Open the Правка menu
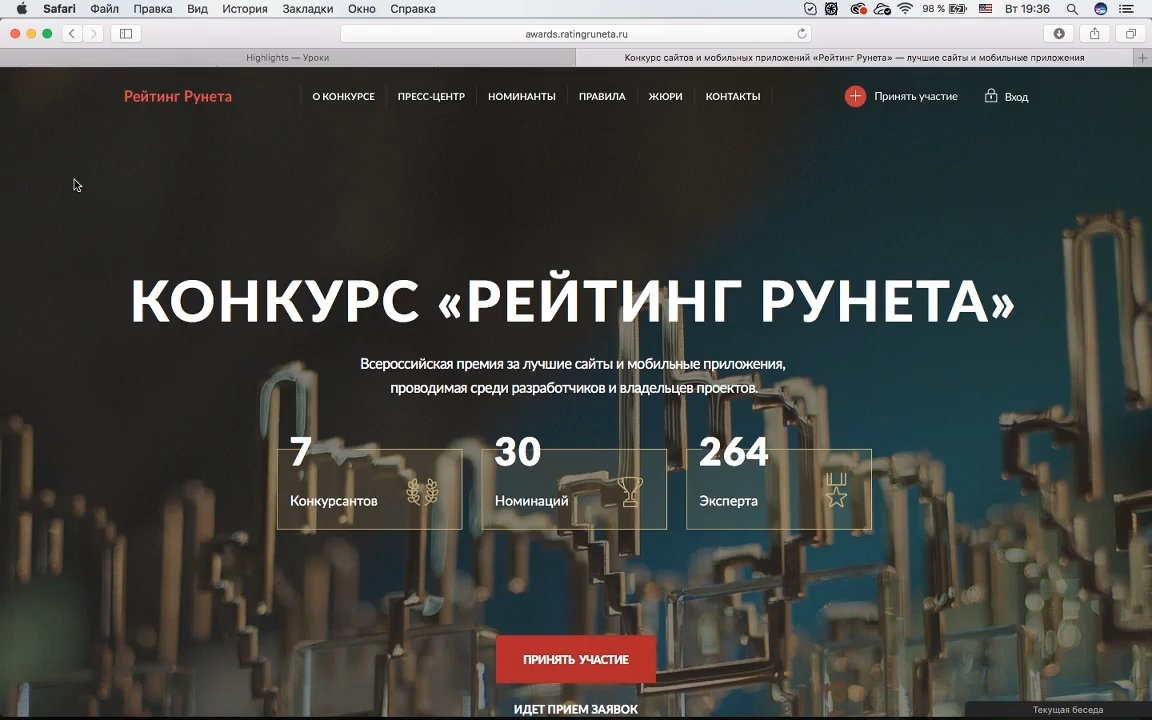The height and width of the screenshot is (720, 1152). (x=153, y=9)
